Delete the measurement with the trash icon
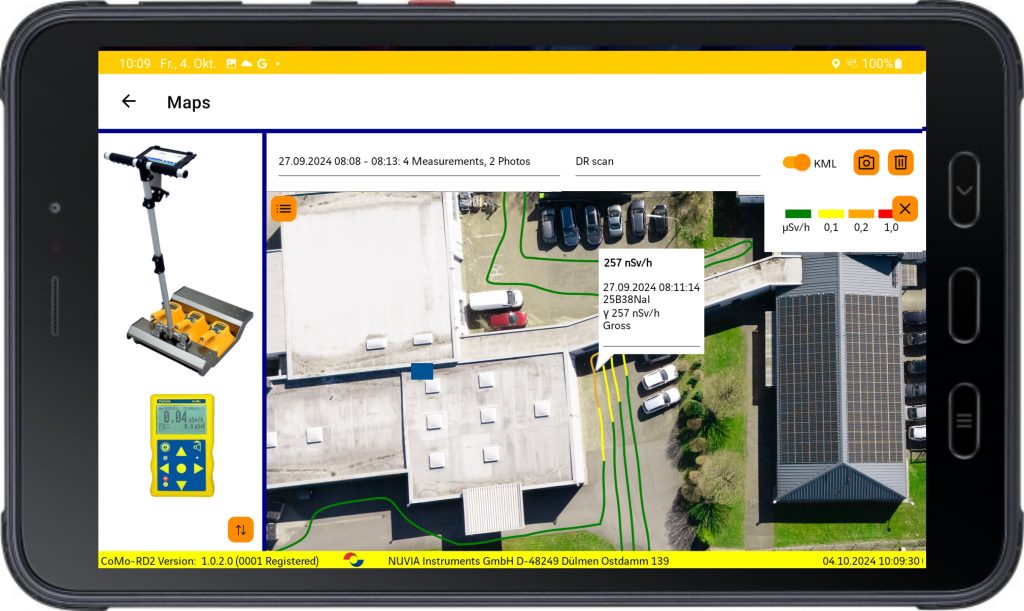Screen dimensions: 1024x611 pos(901,163)
